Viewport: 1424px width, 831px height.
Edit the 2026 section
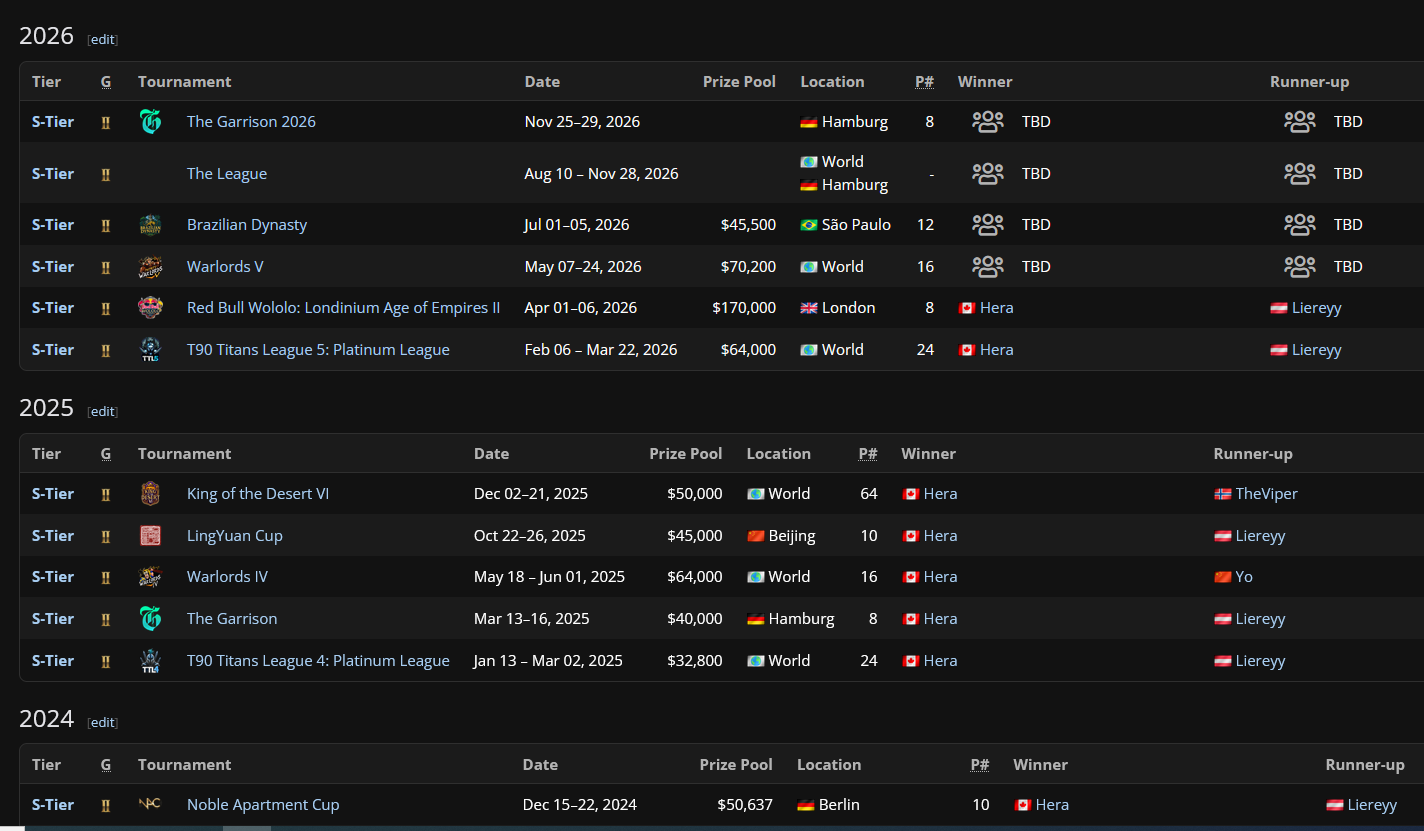coord(103,40)
